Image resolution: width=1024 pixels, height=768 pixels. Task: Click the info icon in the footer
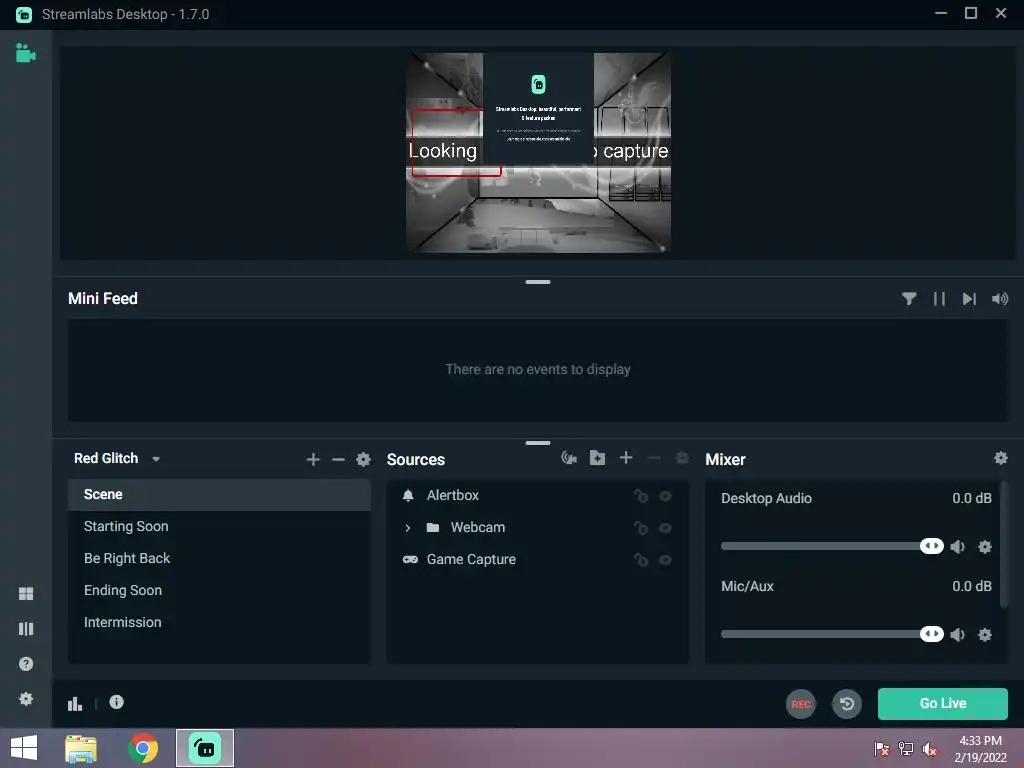[x=116, y=702]
